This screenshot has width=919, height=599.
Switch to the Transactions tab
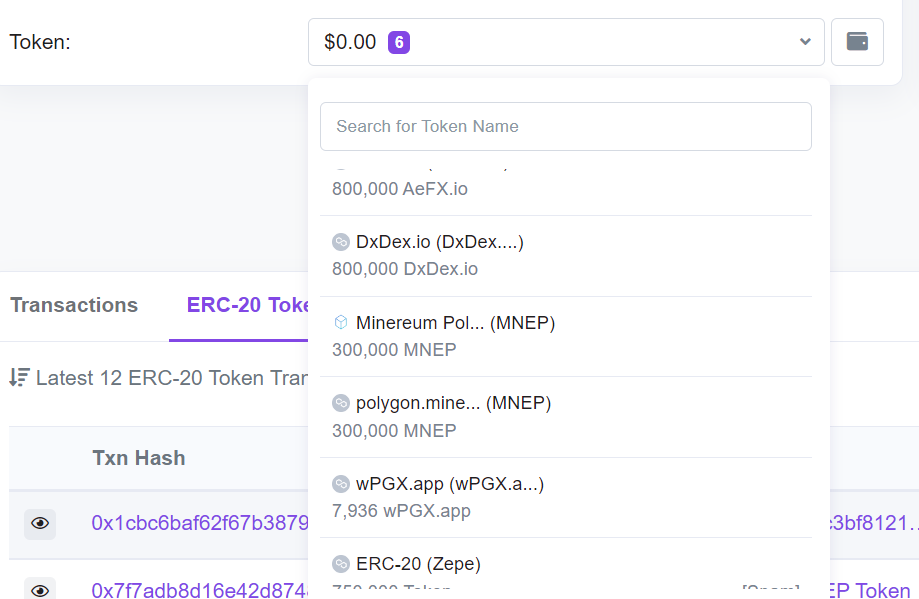click(74, 305)
